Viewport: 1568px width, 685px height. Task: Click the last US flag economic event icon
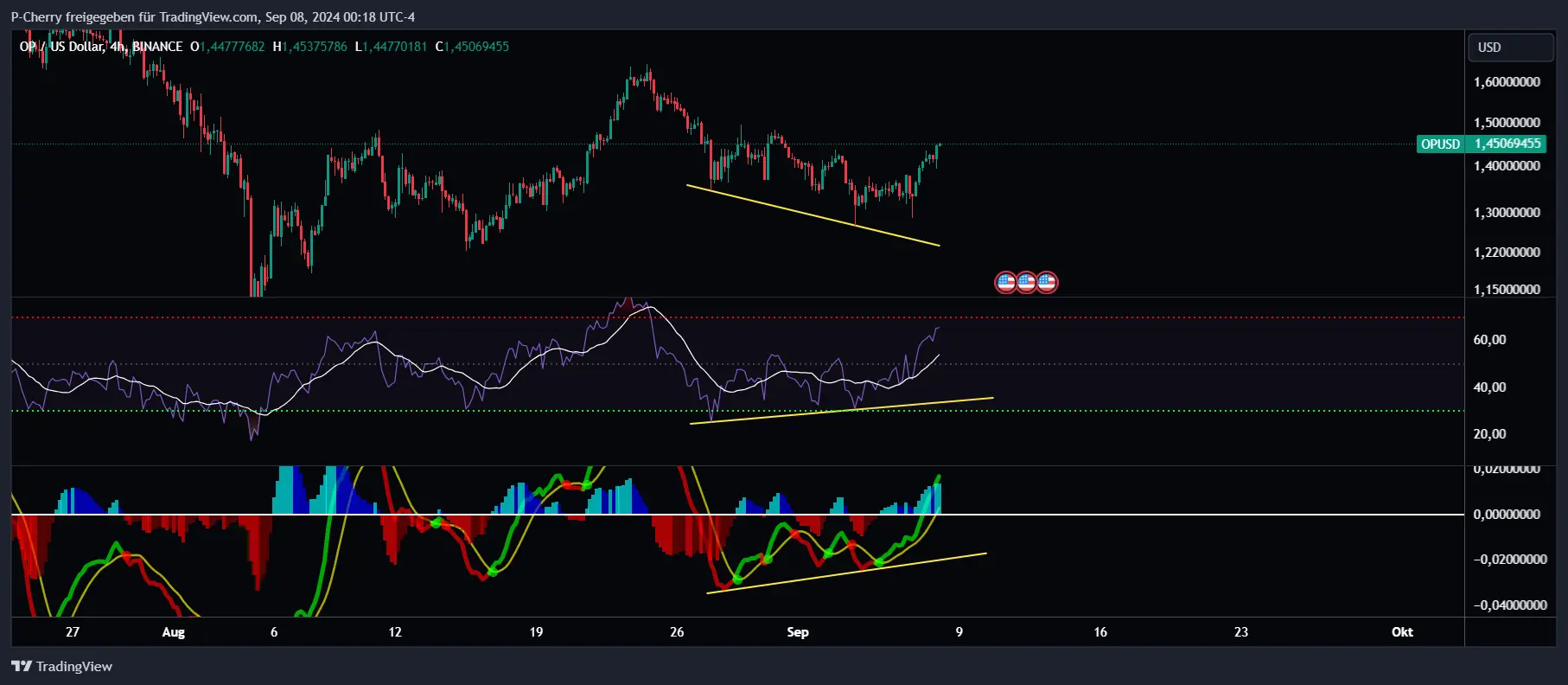[1047, 282]
